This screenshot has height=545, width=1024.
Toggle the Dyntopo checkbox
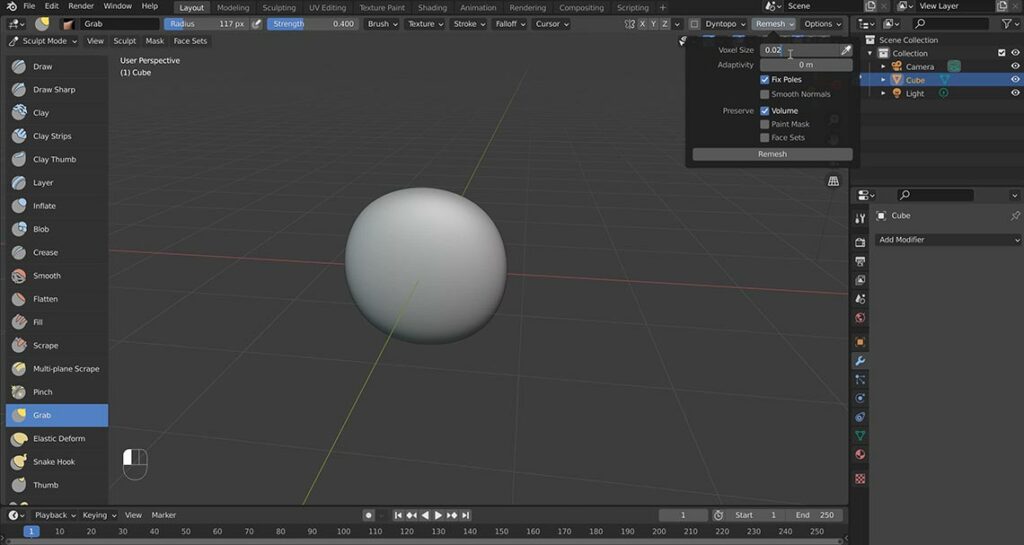(694, 24)
